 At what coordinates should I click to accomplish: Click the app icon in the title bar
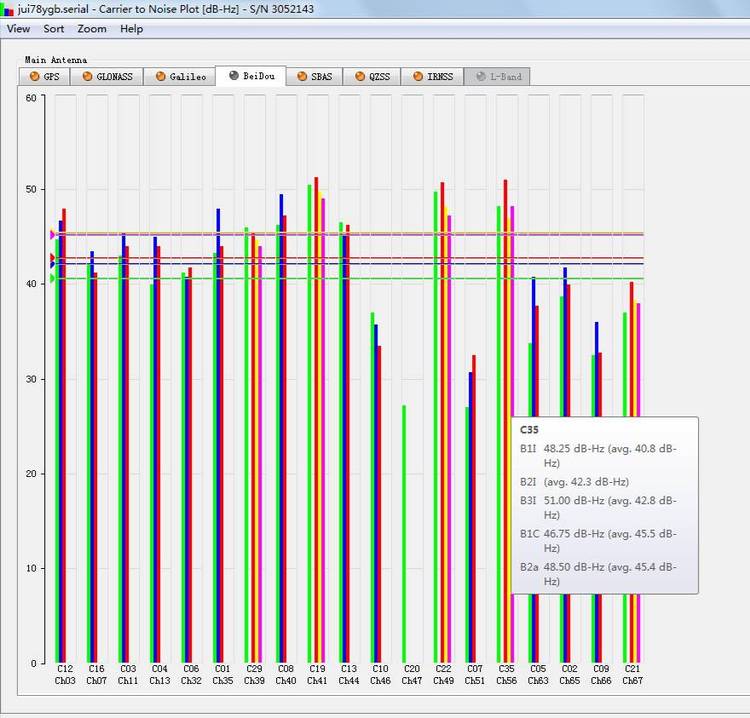9,9
